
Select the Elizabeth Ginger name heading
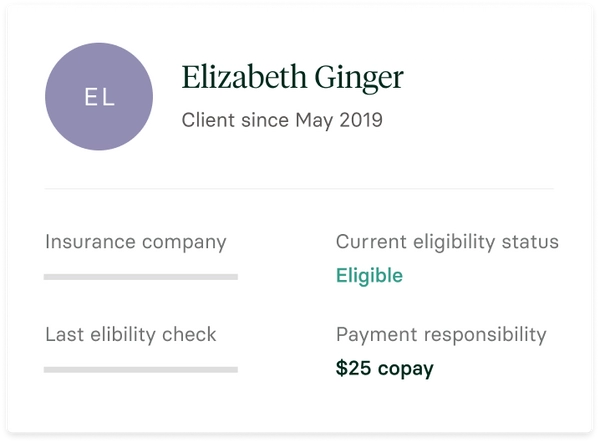[x=292, y=77]
